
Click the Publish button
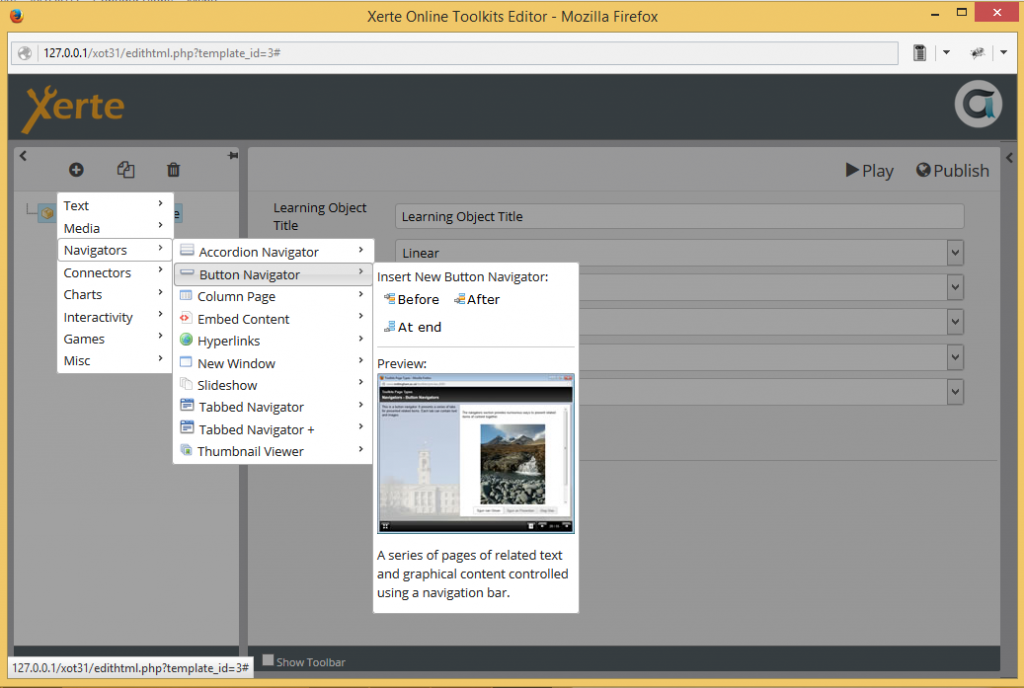coord(952,170)
